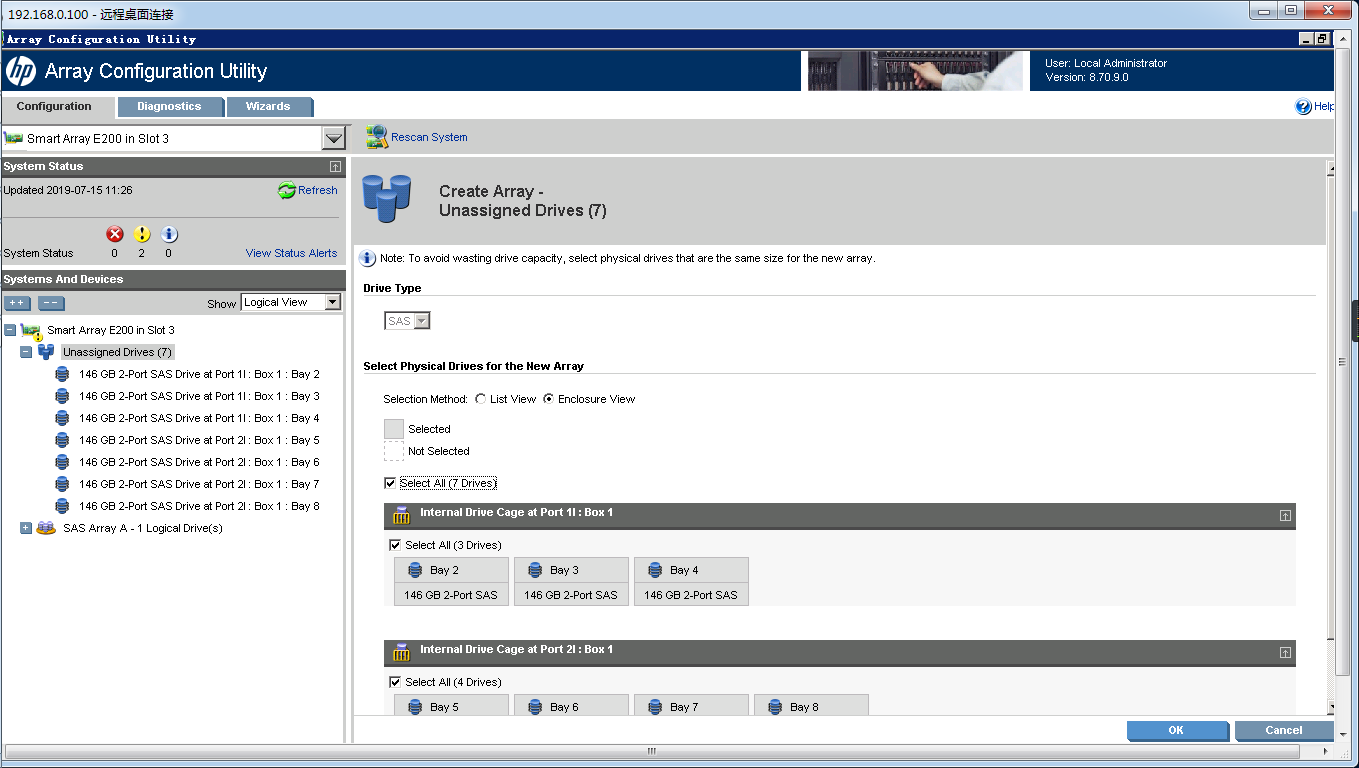This screenshot has width=1359, height=768.
Task: Click the info icon beside the drive capacity note
Action: click(x=368, y=258)
